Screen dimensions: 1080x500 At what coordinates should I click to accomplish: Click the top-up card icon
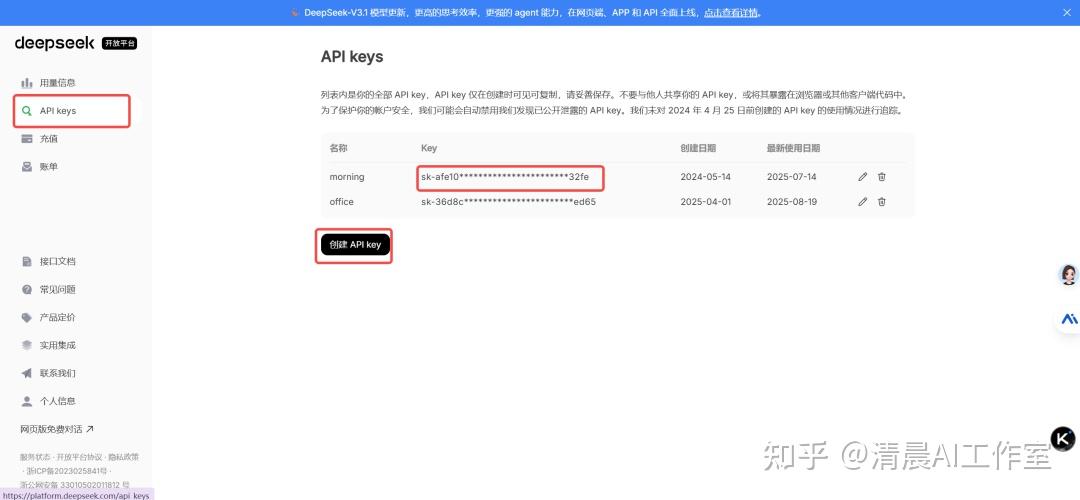(27, 139)
